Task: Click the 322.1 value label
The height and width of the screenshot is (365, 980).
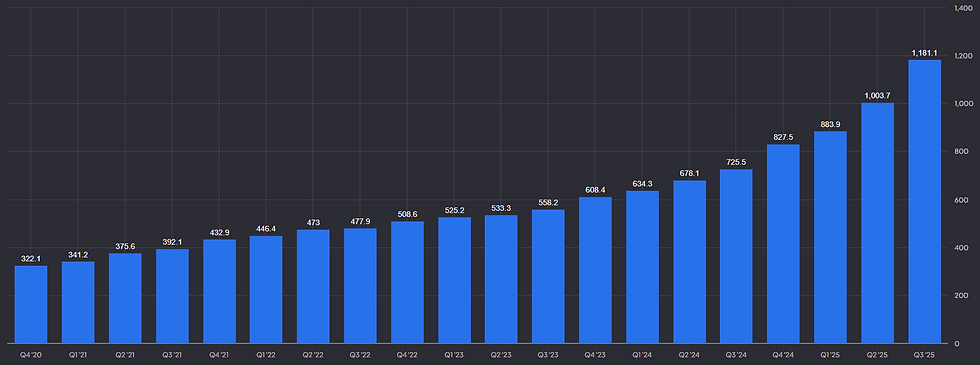Action: [31, 259]
